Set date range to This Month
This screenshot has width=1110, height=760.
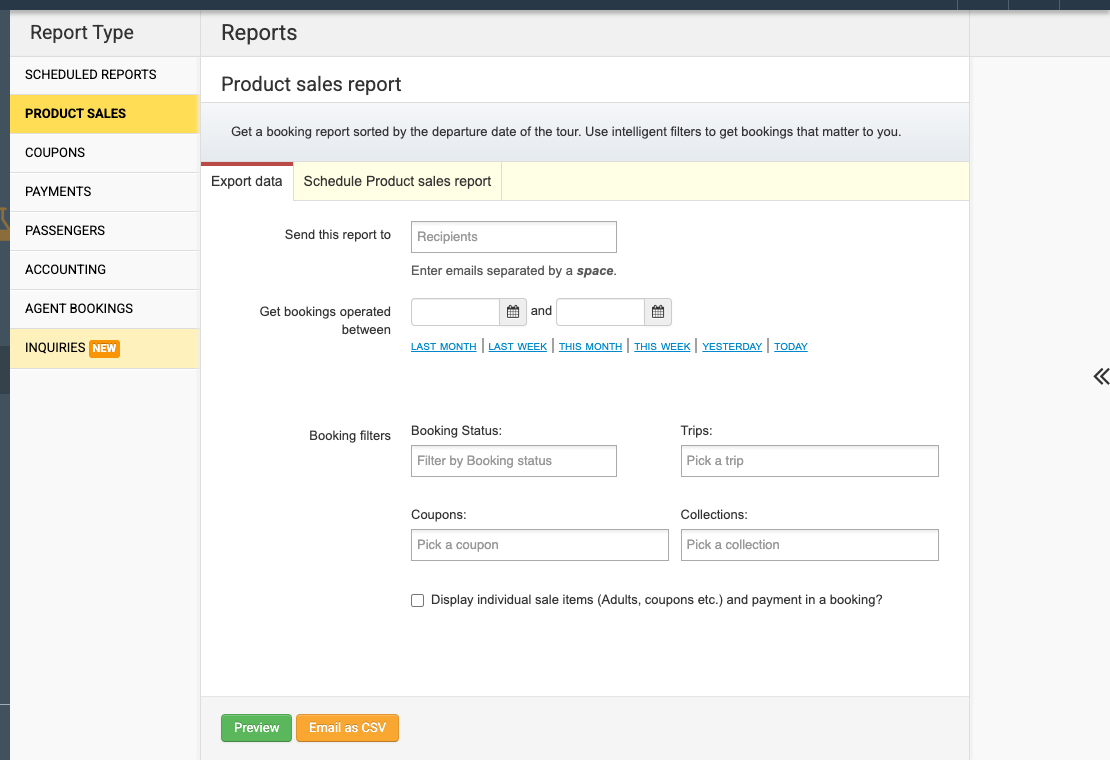[x=590, y=347]
